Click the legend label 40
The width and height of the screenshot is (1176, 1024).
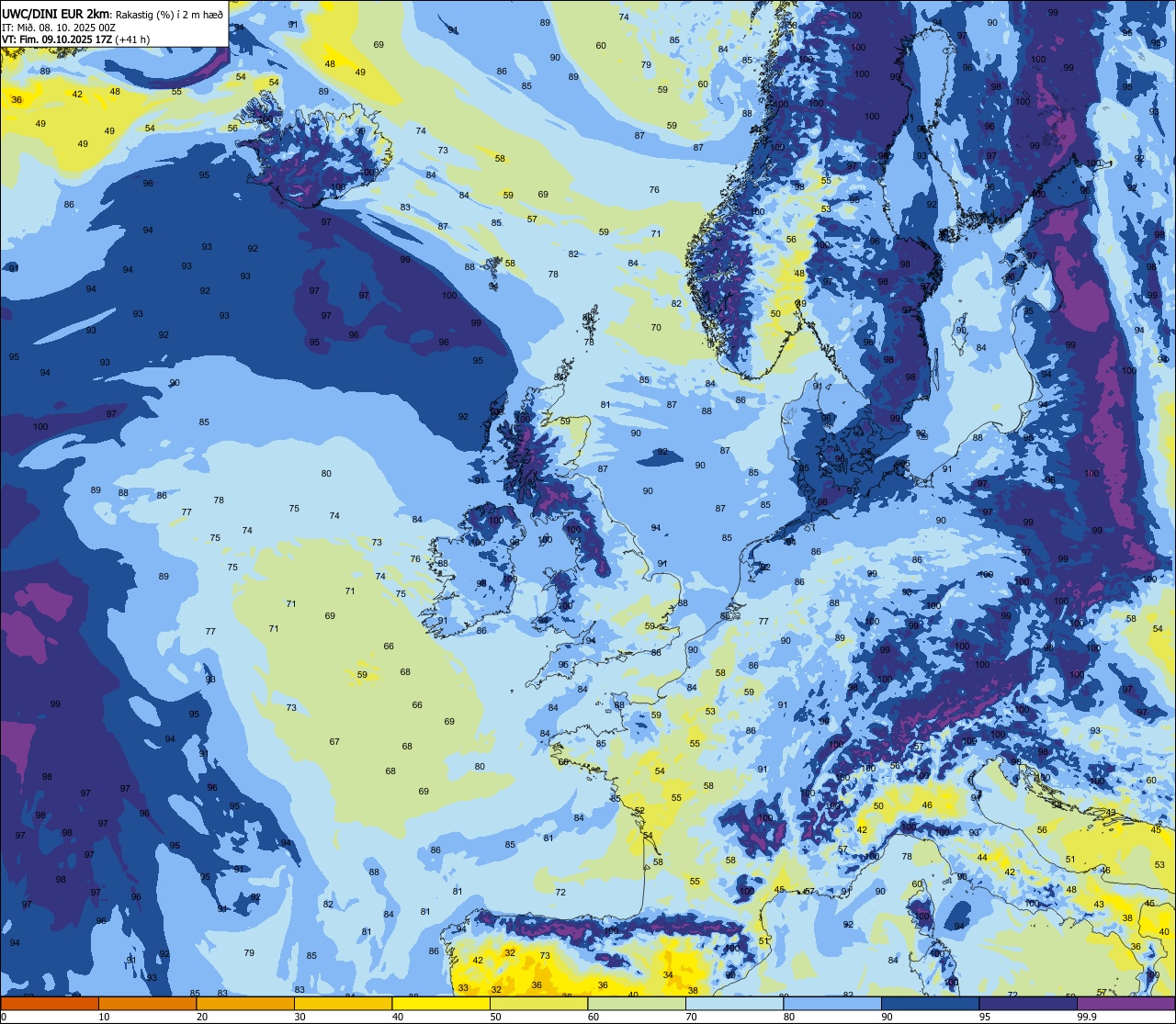(x=398, y=1017)
